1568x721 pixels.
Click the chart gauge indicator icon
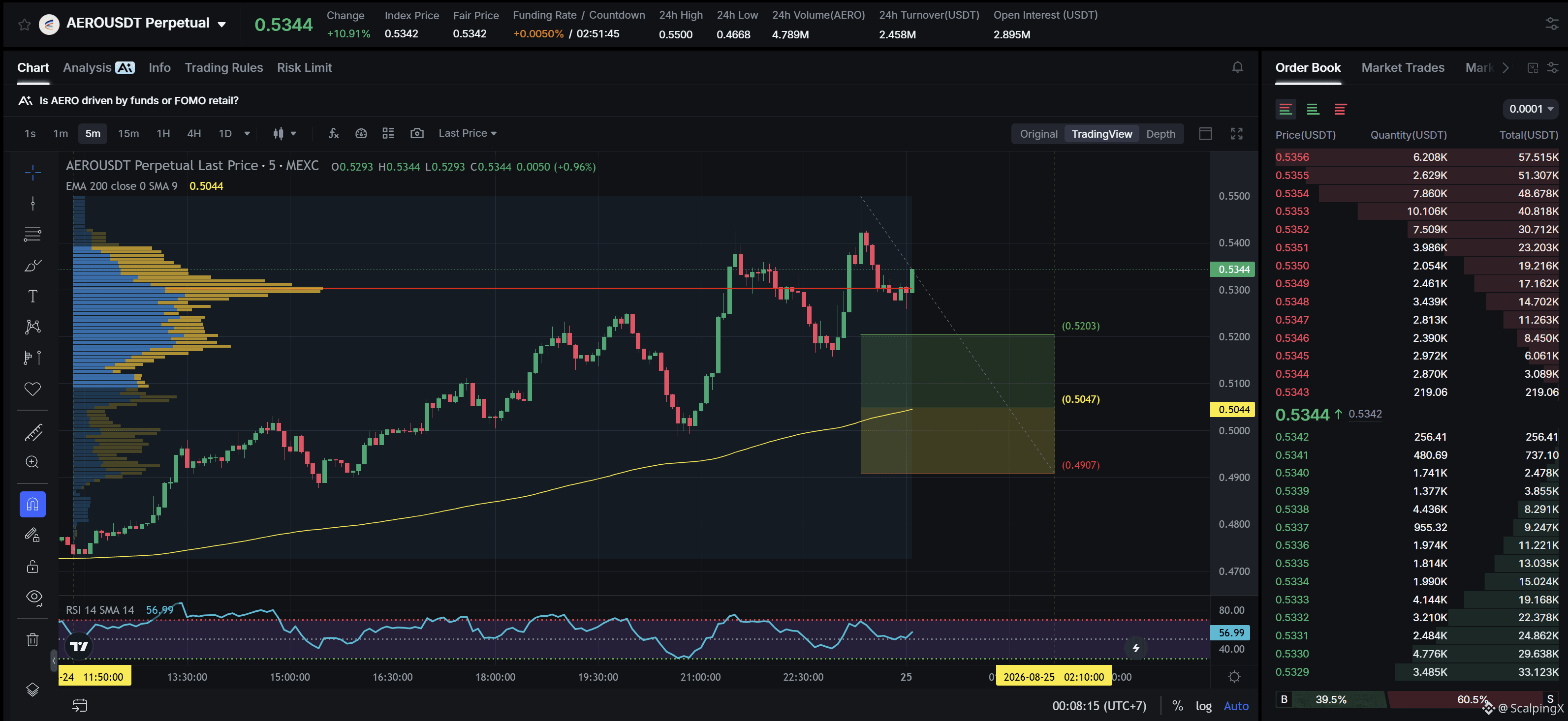(x=361, y=134)
